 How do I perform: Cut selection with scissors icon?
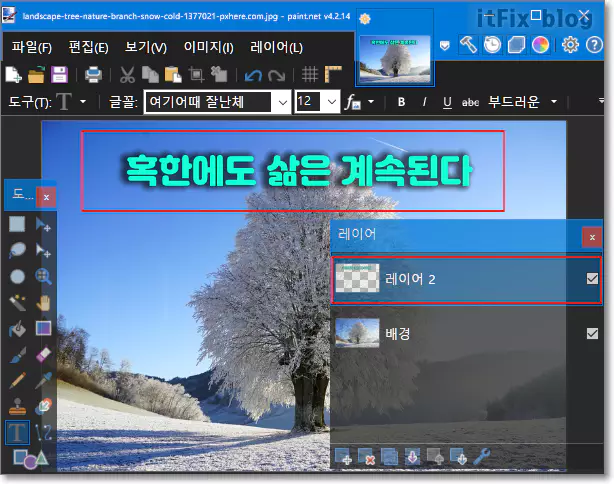[127, 74]
